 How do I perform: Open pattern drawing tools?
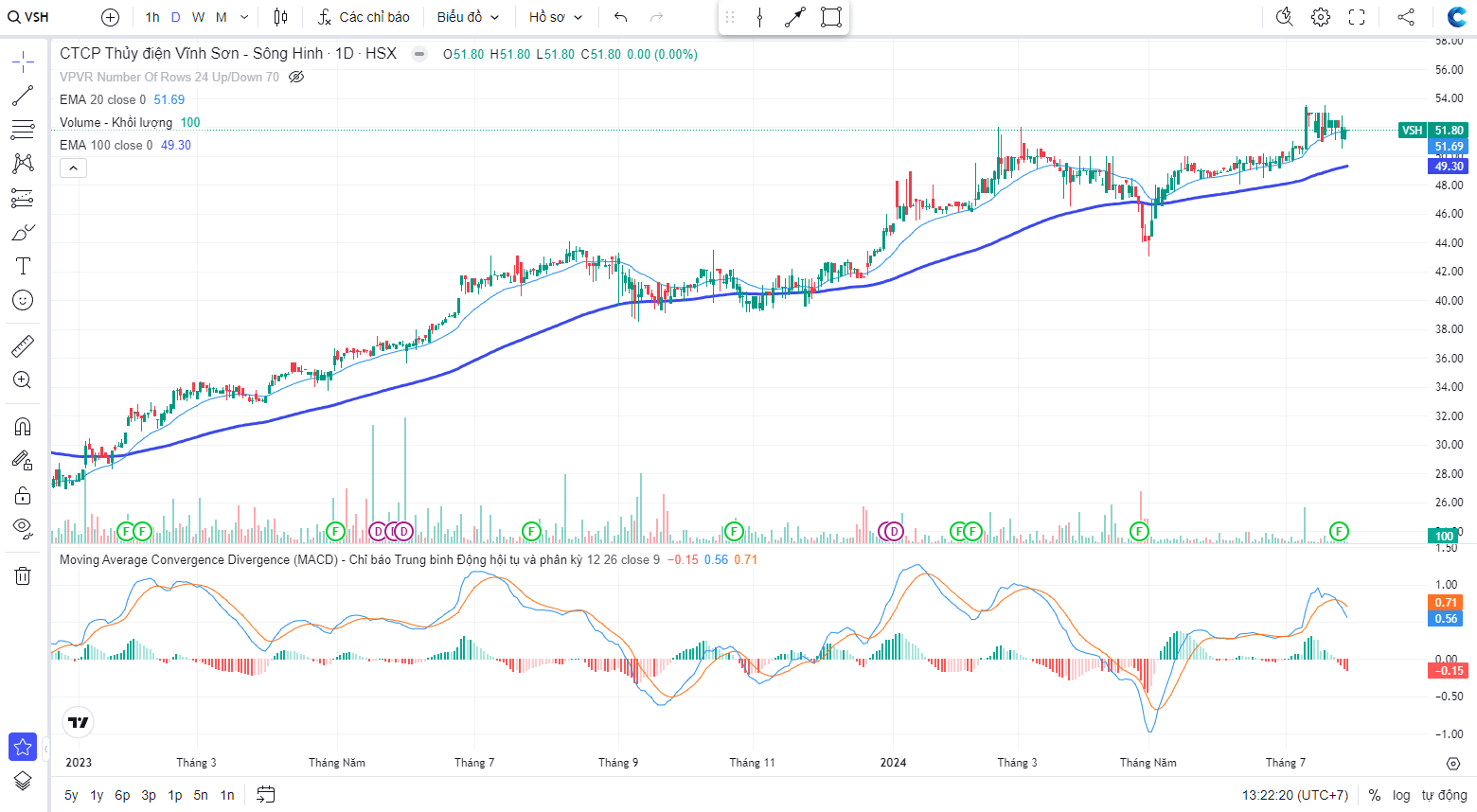point(23,164)
